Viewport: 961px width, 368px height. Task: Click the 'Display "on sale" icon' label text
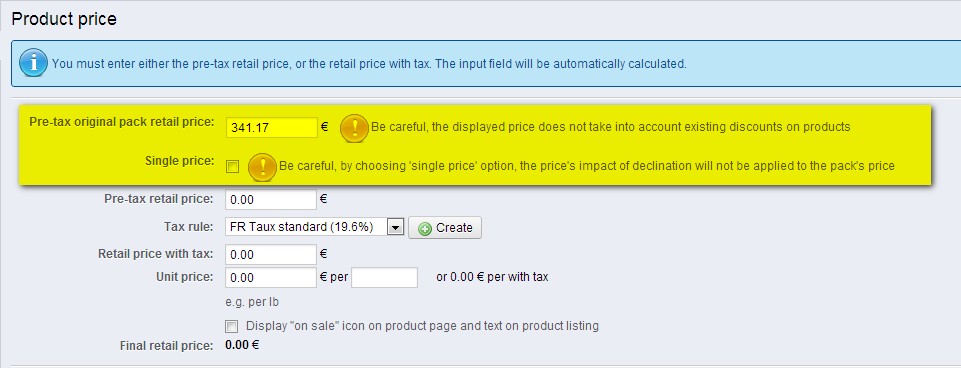[422, 326]
